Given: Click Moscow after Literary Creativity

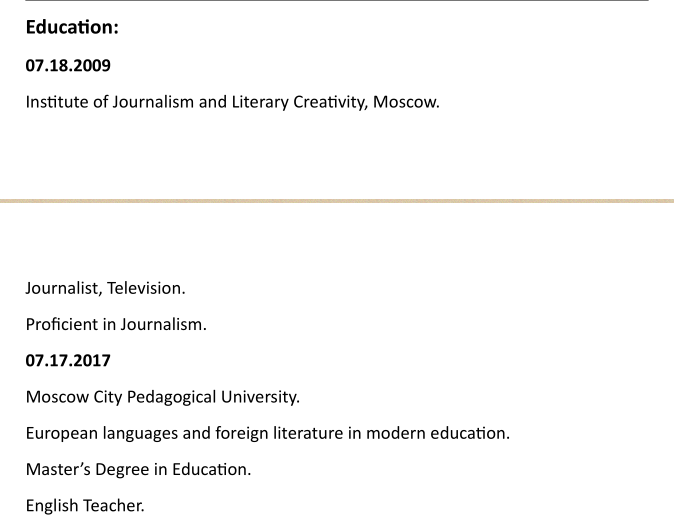Looking at the screenshot, I should 405,102.
